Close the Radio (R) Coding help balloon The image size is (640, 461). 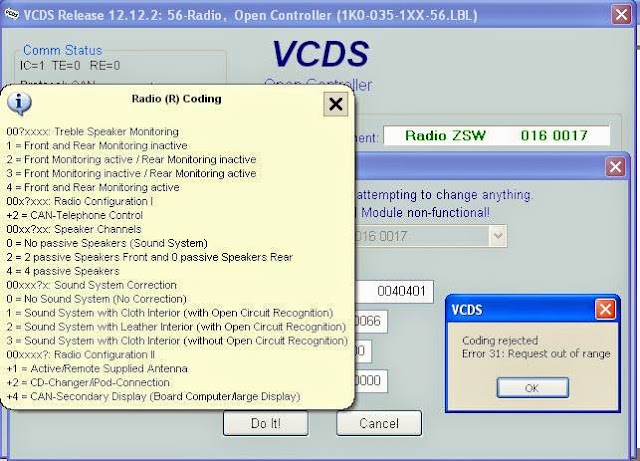click(336, 104)
